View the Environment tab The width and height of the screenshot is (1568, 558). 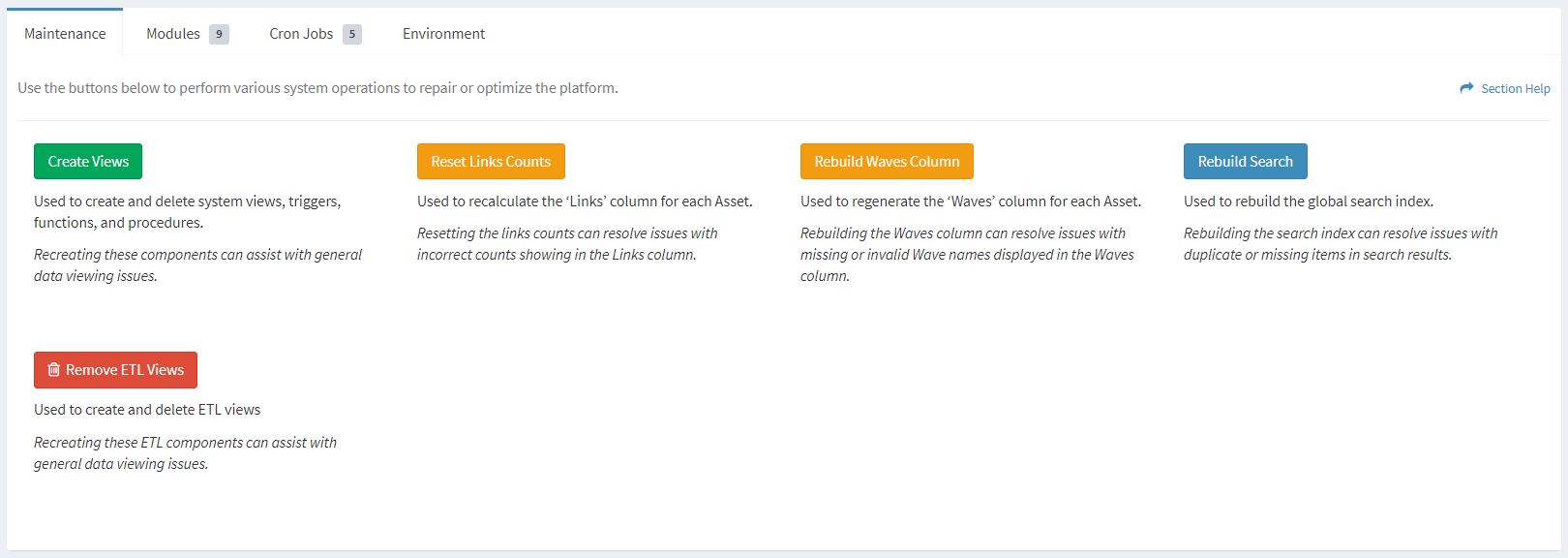click(443, 33)
